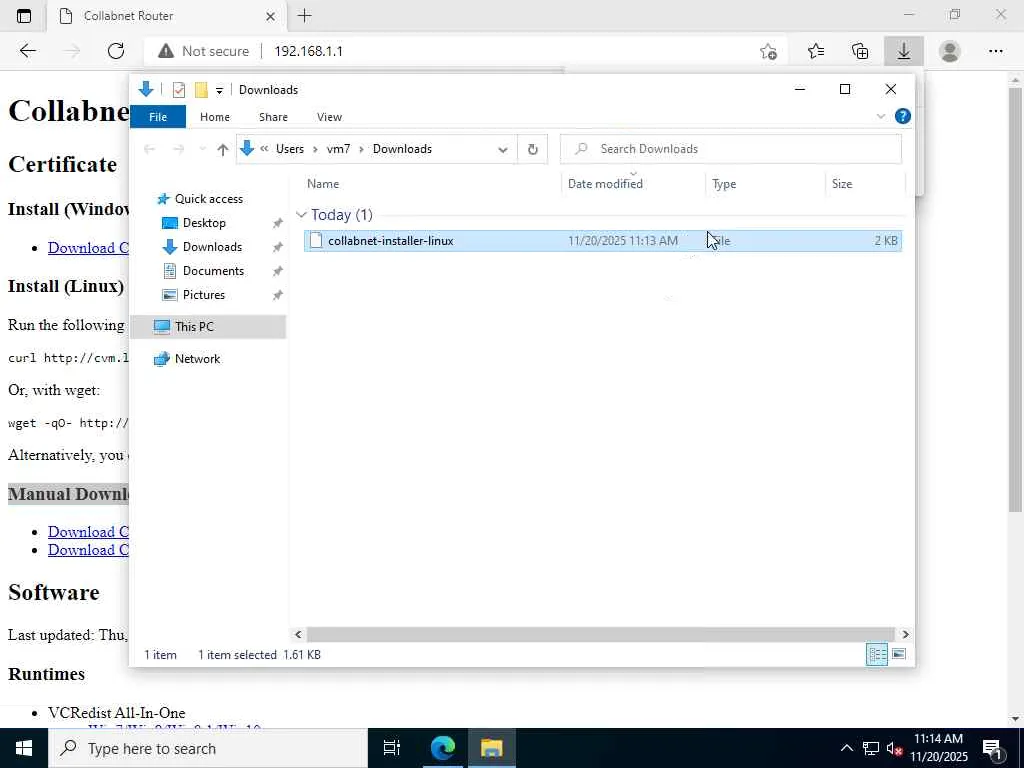Click the 192.168.1.1 address bar
This screenshot has width=1024, height=768.
[x=308, y=51]
